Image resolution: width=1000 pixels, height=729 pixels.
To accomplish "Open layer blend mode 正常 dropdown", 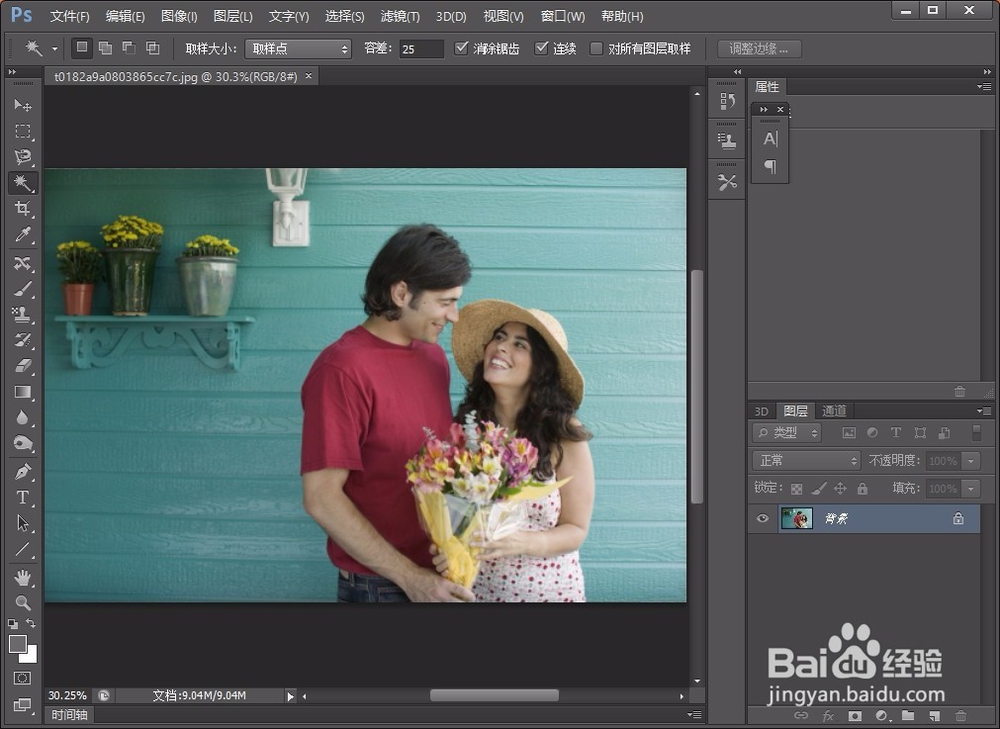I will 807,460.
